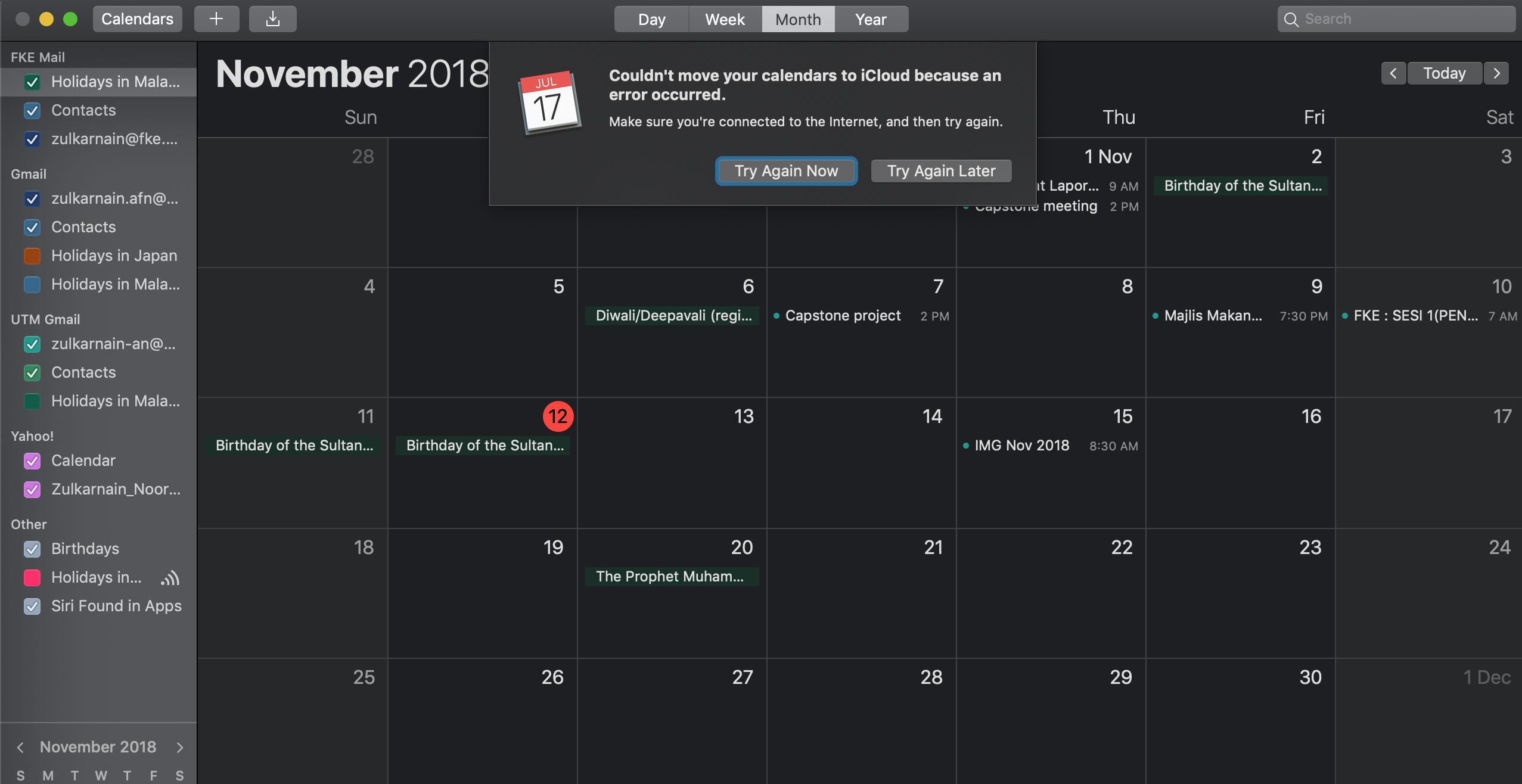Click the calendar inbox download tray icon
Viewport: 1522px width, 784px height.
272,19
